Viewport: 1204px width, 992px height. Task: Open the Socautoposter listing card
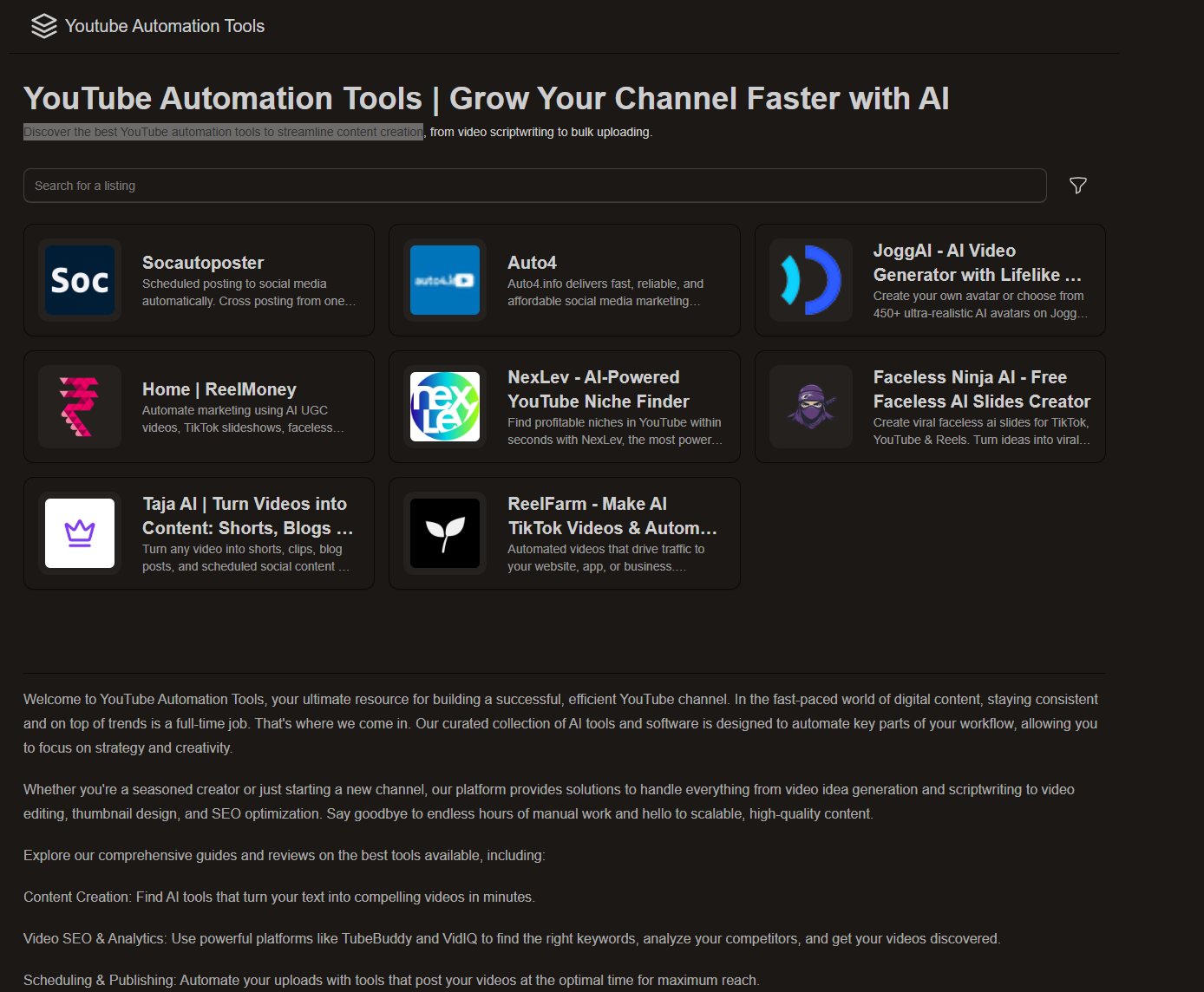[x=203, y=262]
